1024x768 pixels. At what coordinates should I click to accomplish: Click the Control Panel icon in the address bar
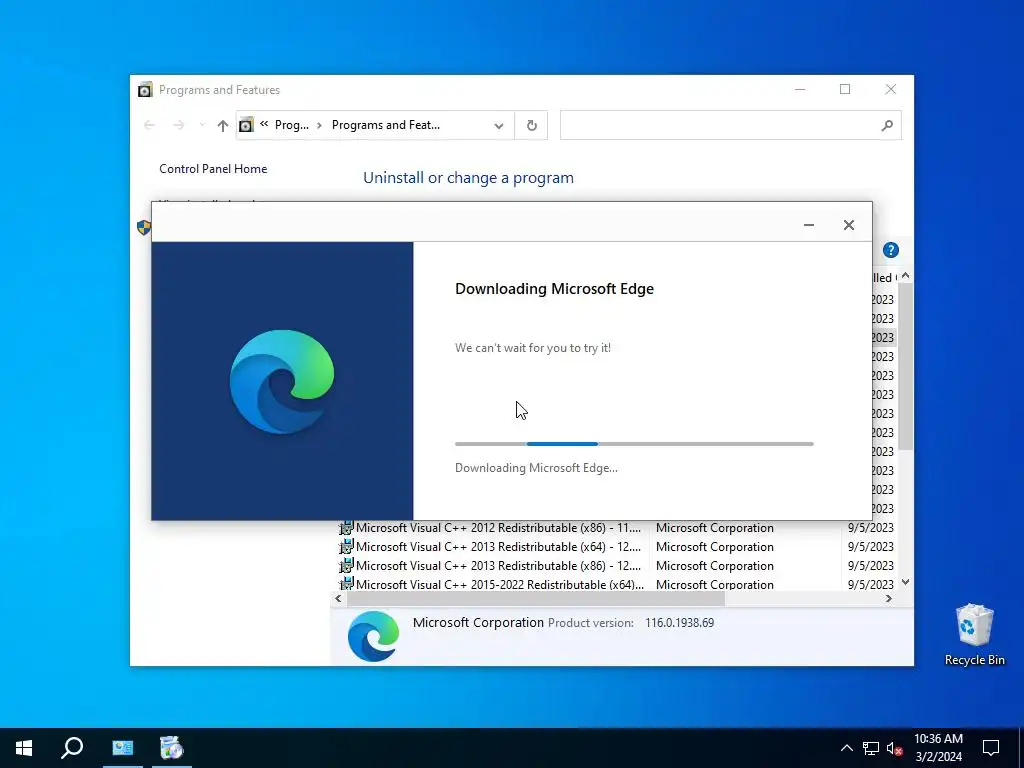(x=246, y=125)
